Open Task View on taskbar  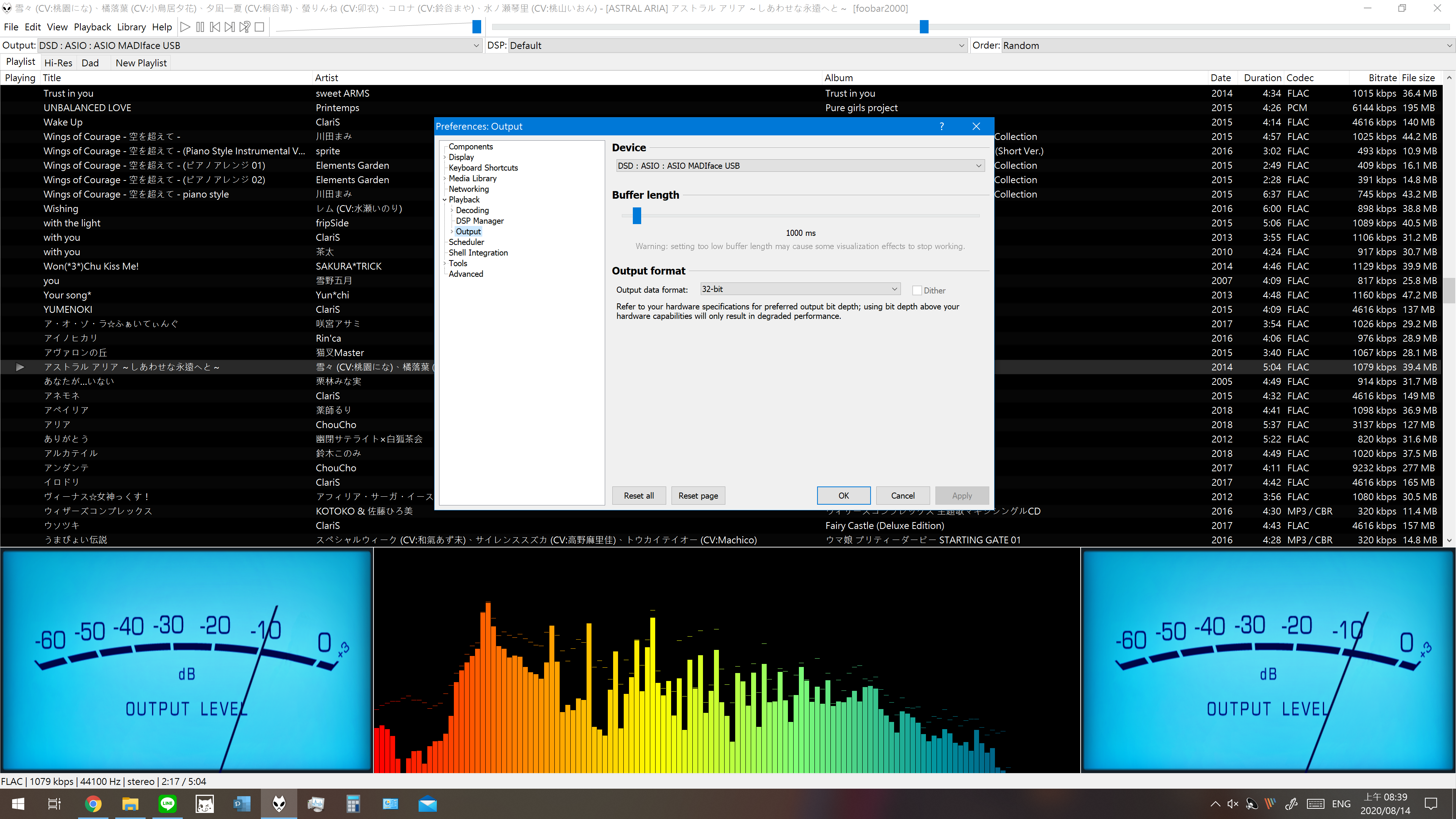click(x=54, y=804)
